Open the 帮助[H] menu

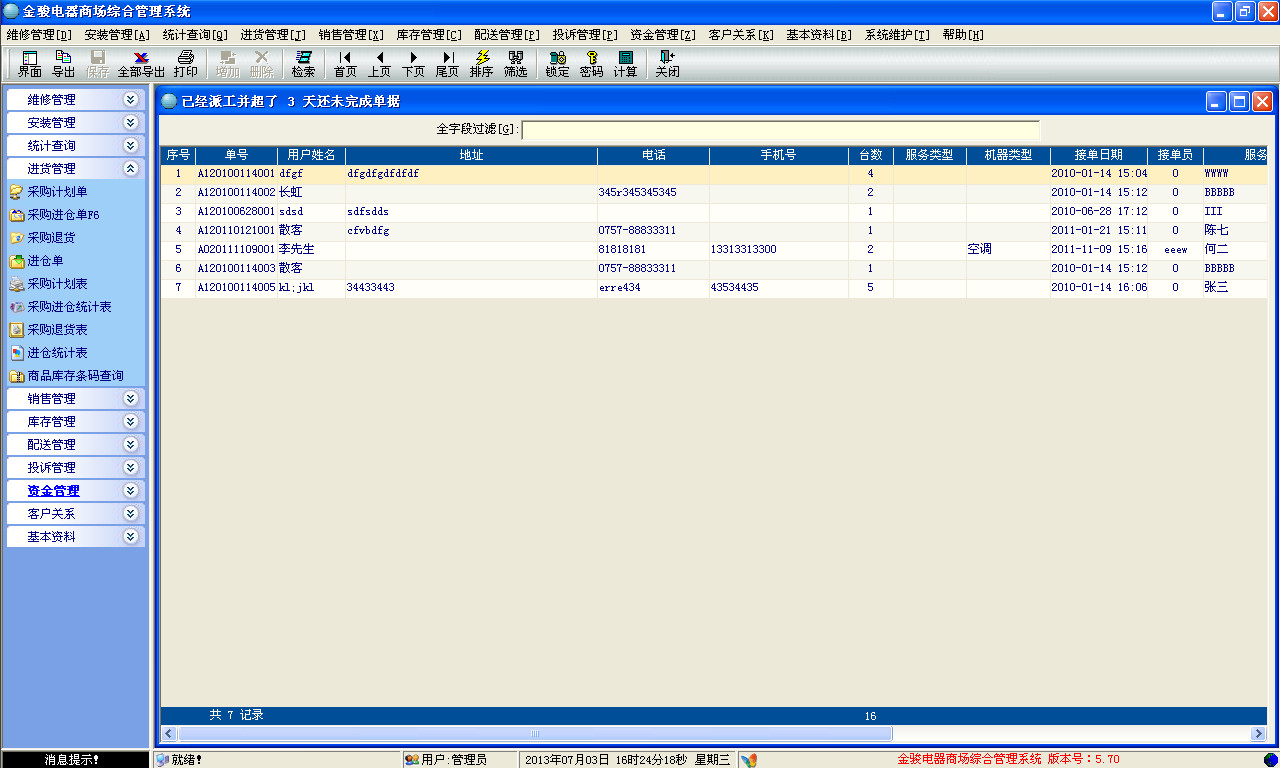tap(963, 35)
